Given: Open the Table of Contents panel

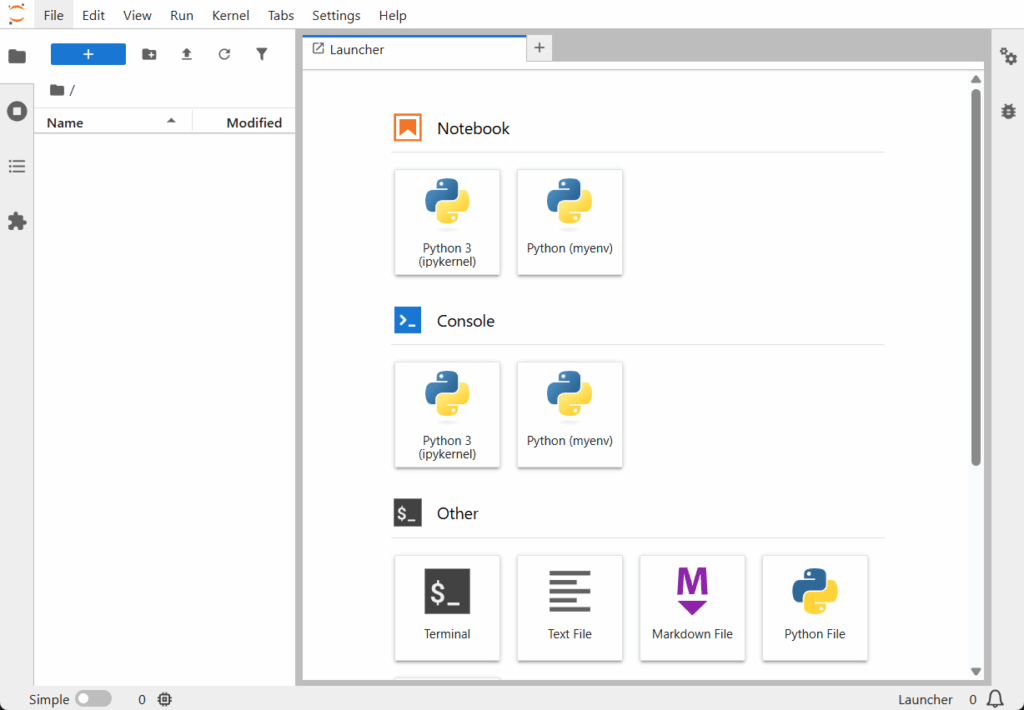Looking at the screenshot, I should tap(17, 166).
